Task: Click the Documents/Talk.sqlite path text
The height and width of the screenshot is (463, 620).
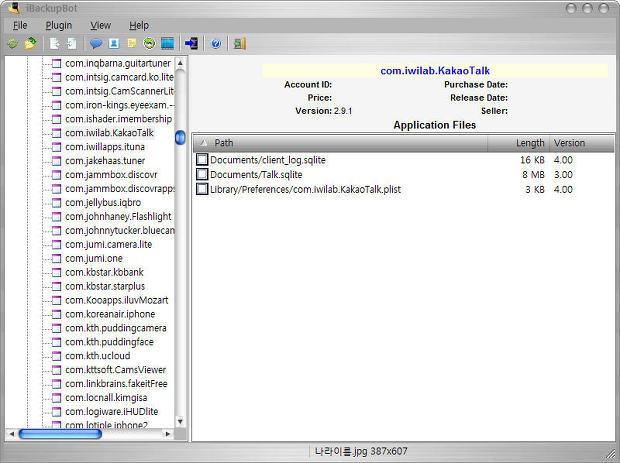Action: (x=256, y=175)
